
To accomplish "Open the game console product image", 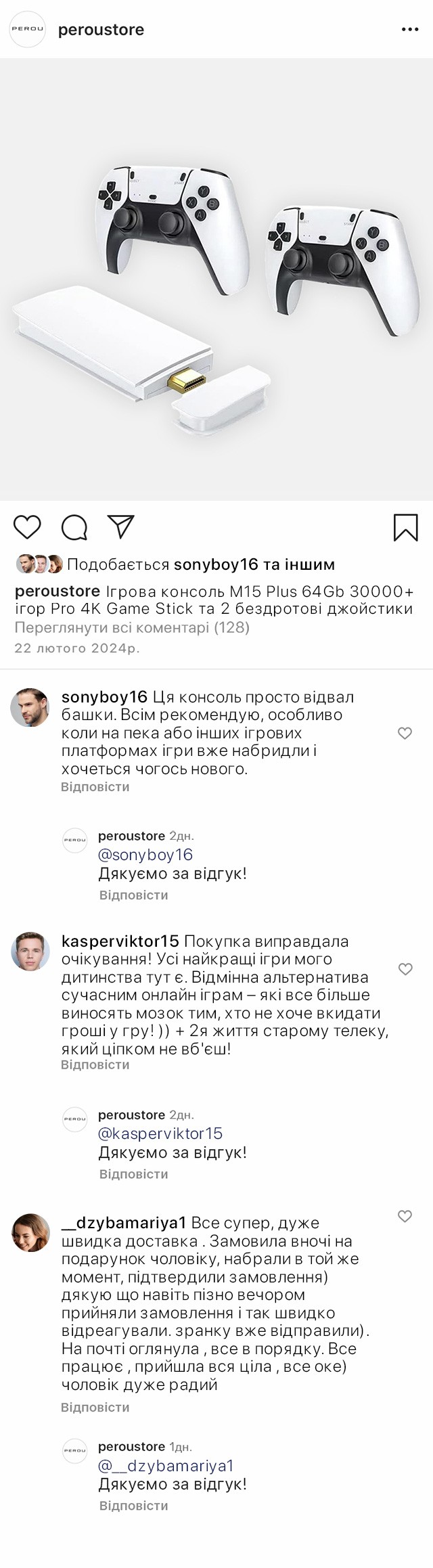I will coord(216,279).
